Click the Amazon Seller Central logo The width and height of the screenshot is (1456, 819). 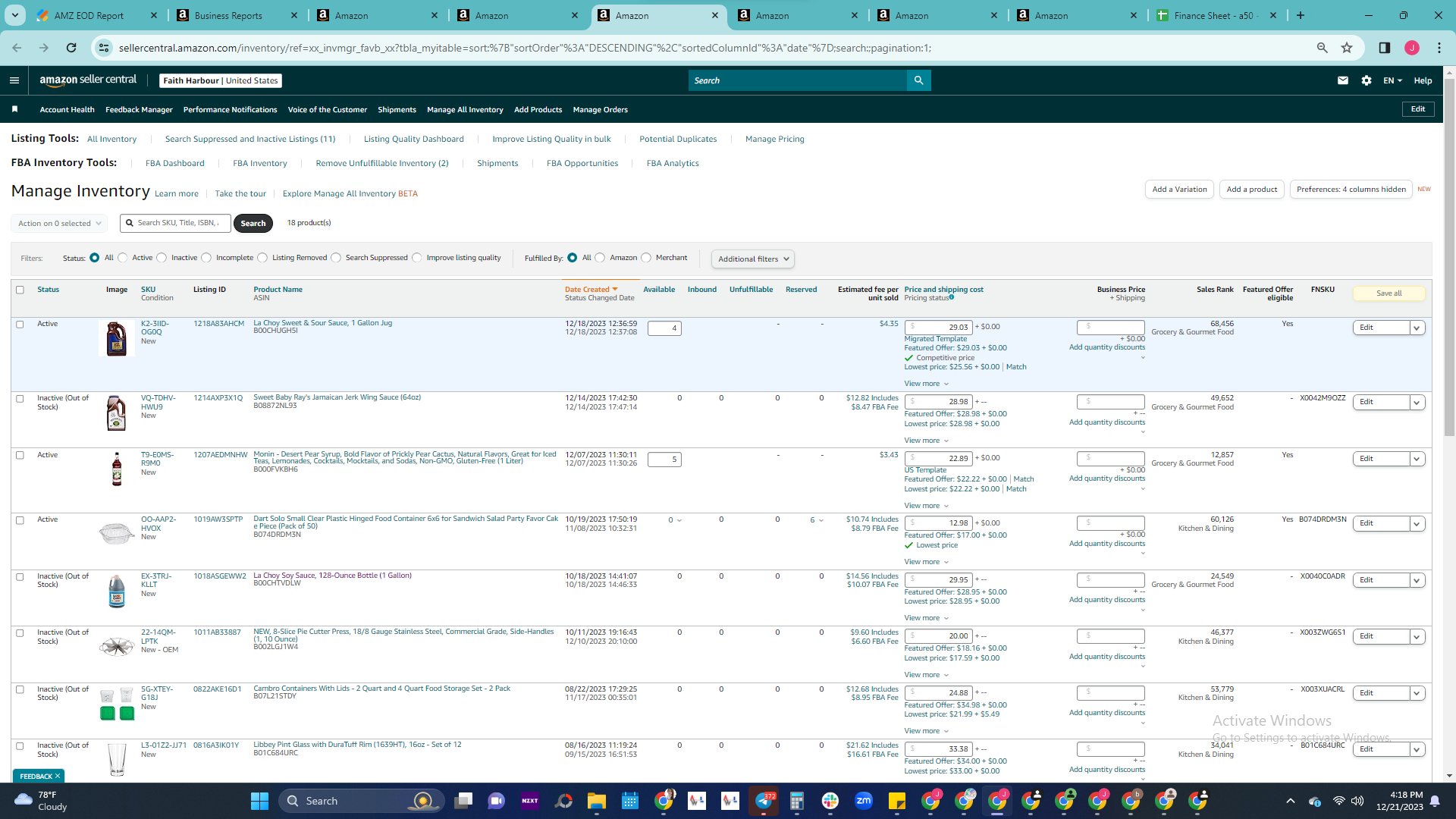[88, 80]
